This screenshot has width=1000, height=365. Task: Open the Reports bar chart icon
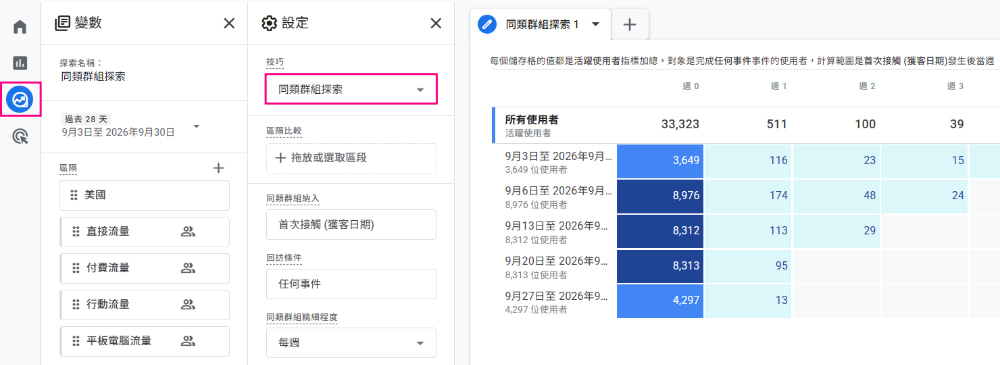pos(20,63)
